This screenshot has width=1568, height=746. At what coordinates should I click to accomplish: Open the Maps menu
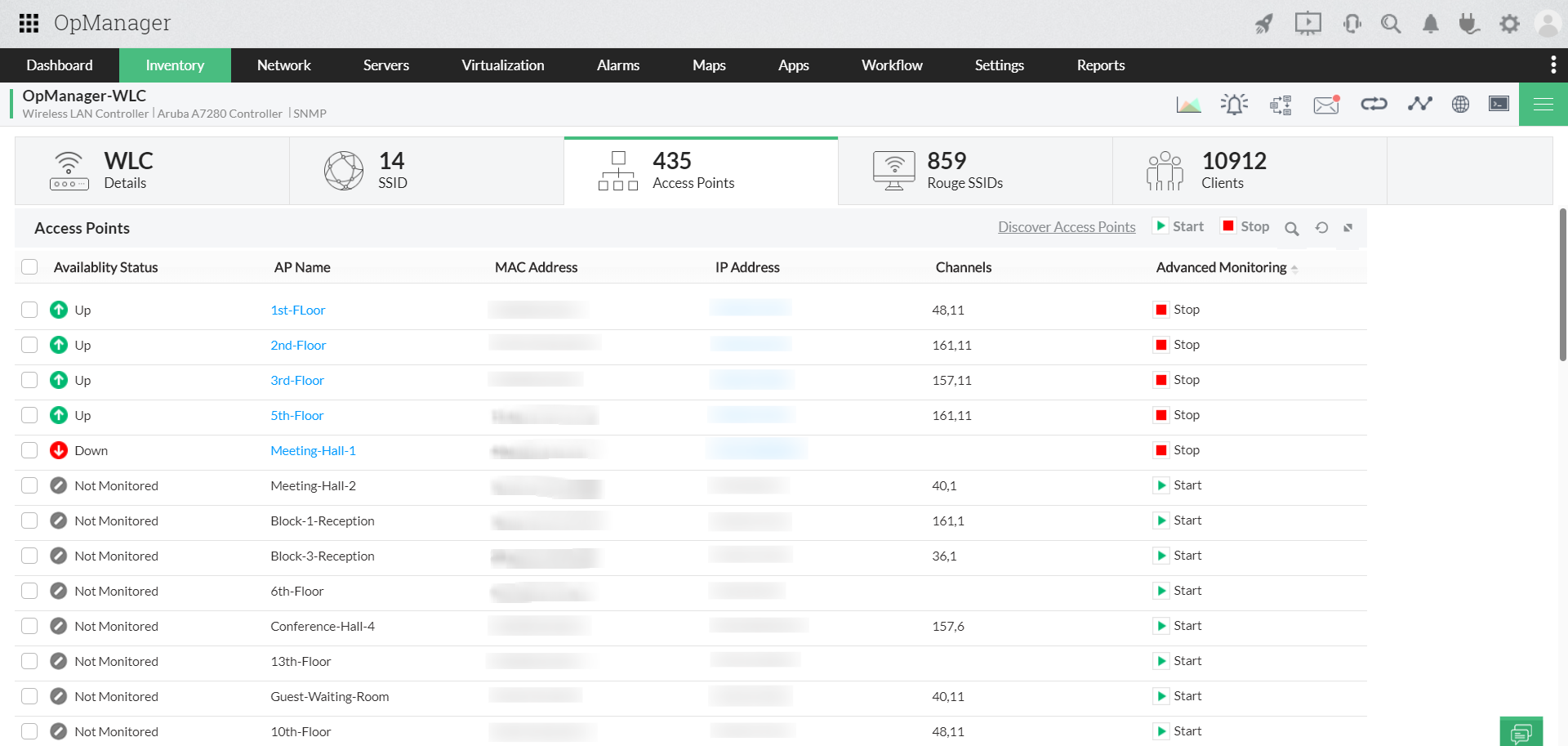pos(709,65)
